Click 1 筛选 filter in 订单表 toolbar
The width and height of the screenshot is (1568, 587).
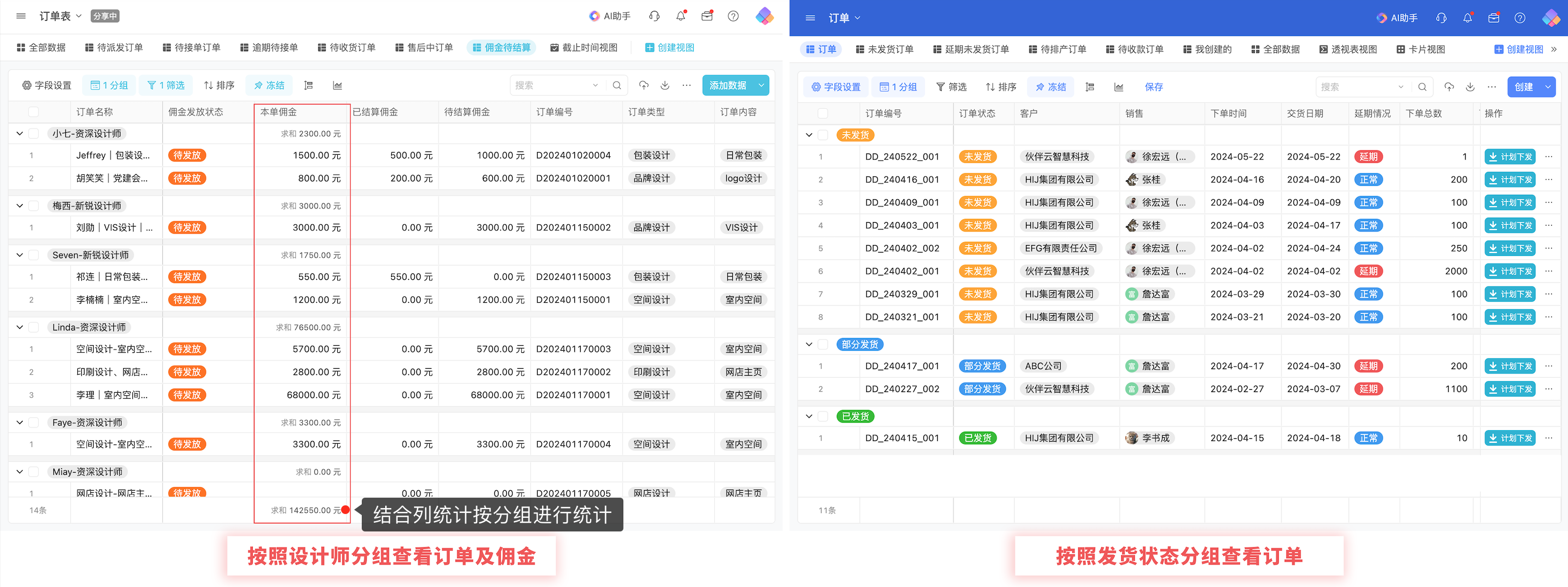[x=166, y=86]
